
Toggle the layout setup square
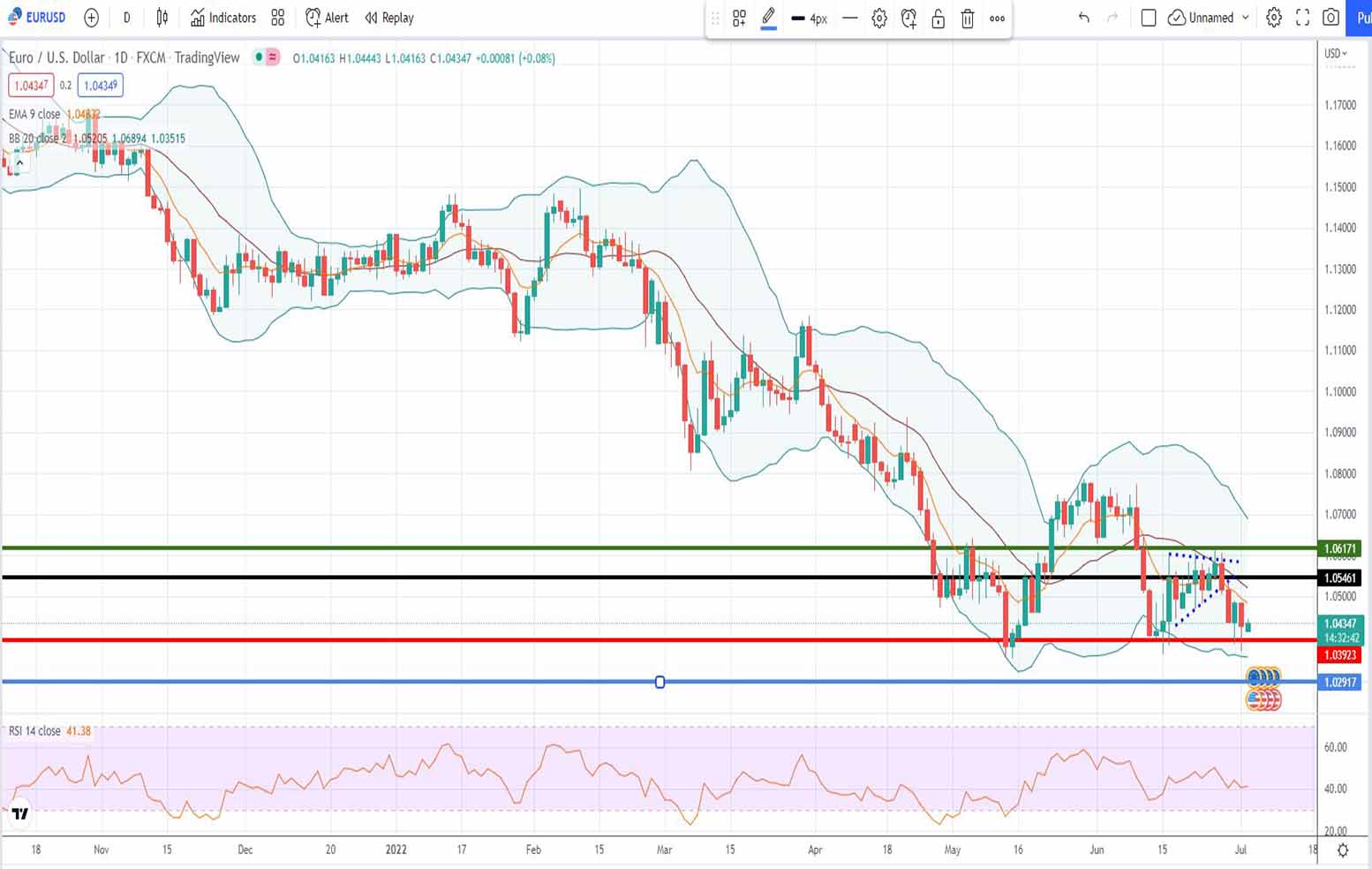tap(1149, 18)
